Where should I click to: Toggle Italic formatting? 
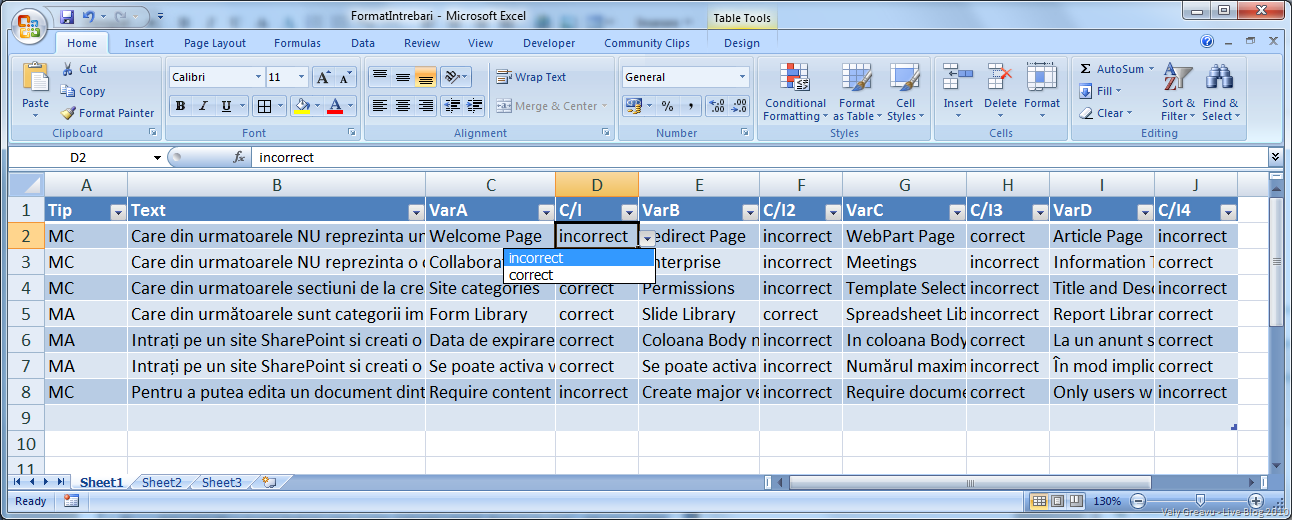tap(203, 106)
